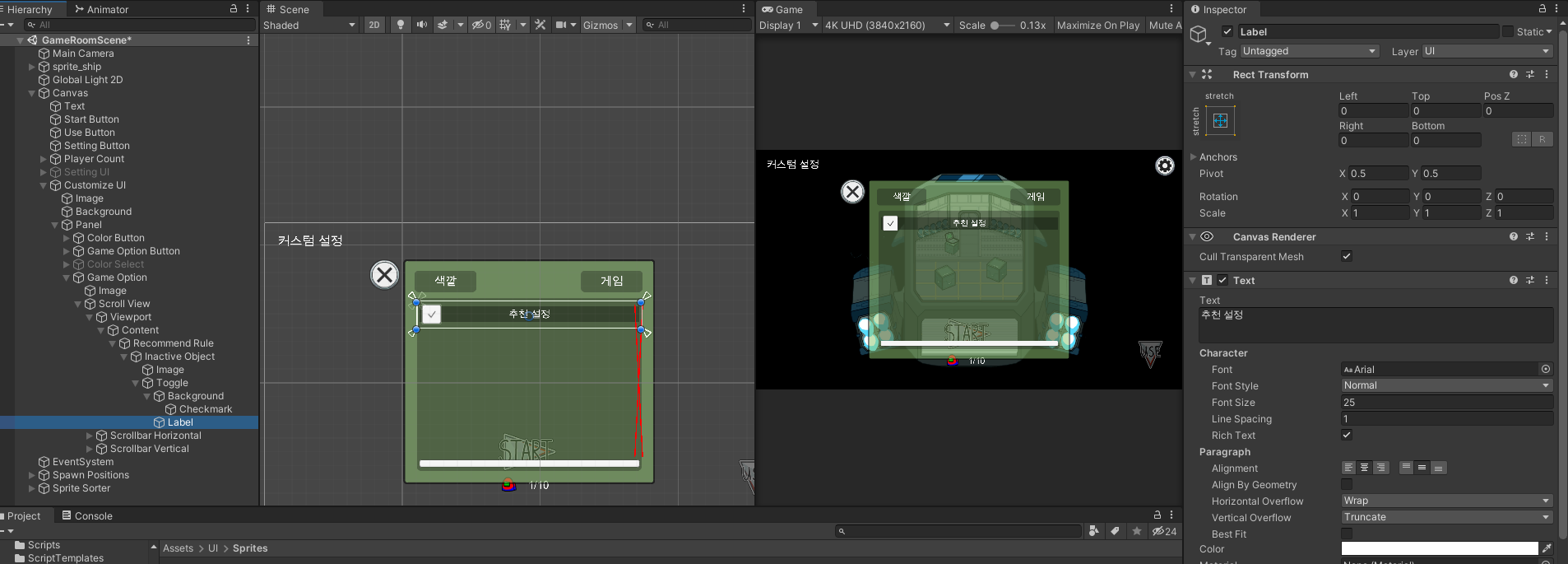Align text left in Paragraph alignment
The image size is (1568, 564).
[1348, 468]
